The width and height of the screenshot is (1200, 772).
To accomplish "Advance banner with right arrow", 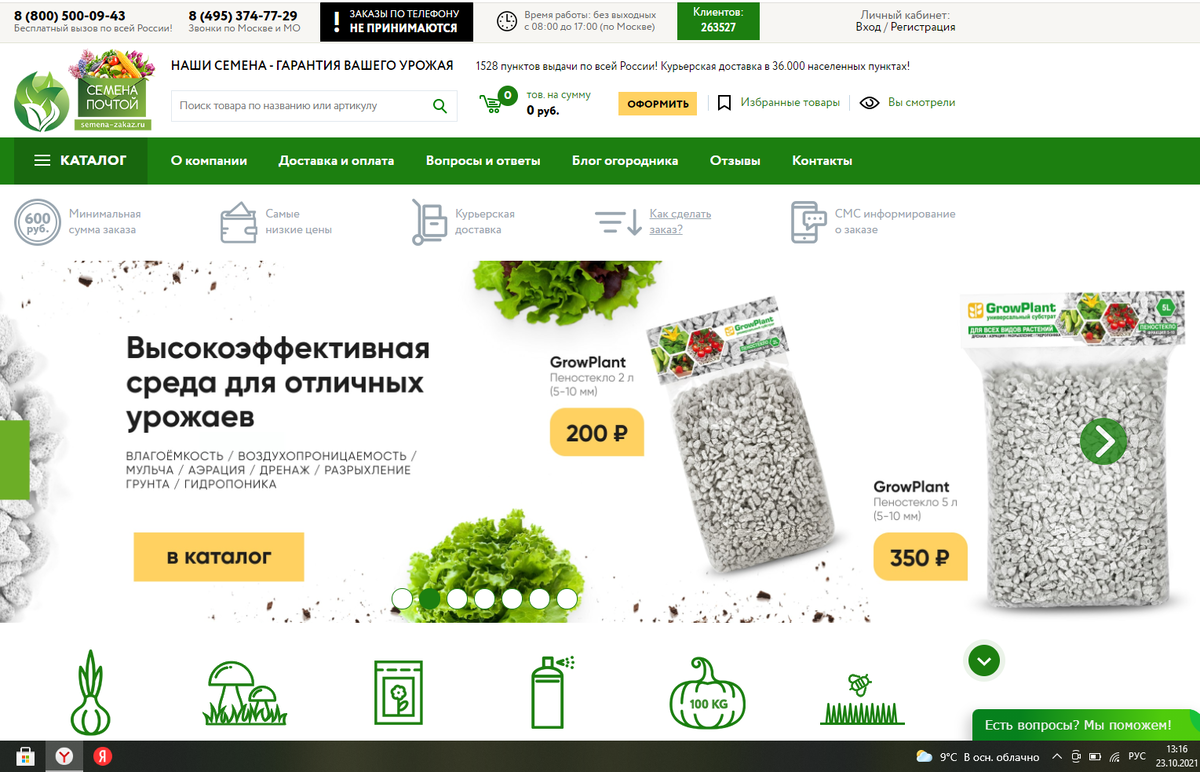I will 1103,440.
